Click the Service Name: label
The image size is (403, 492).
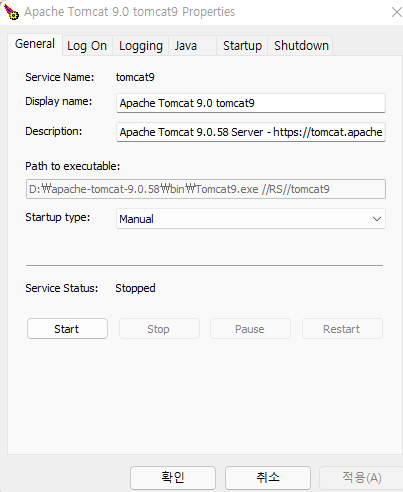(60, 77)
